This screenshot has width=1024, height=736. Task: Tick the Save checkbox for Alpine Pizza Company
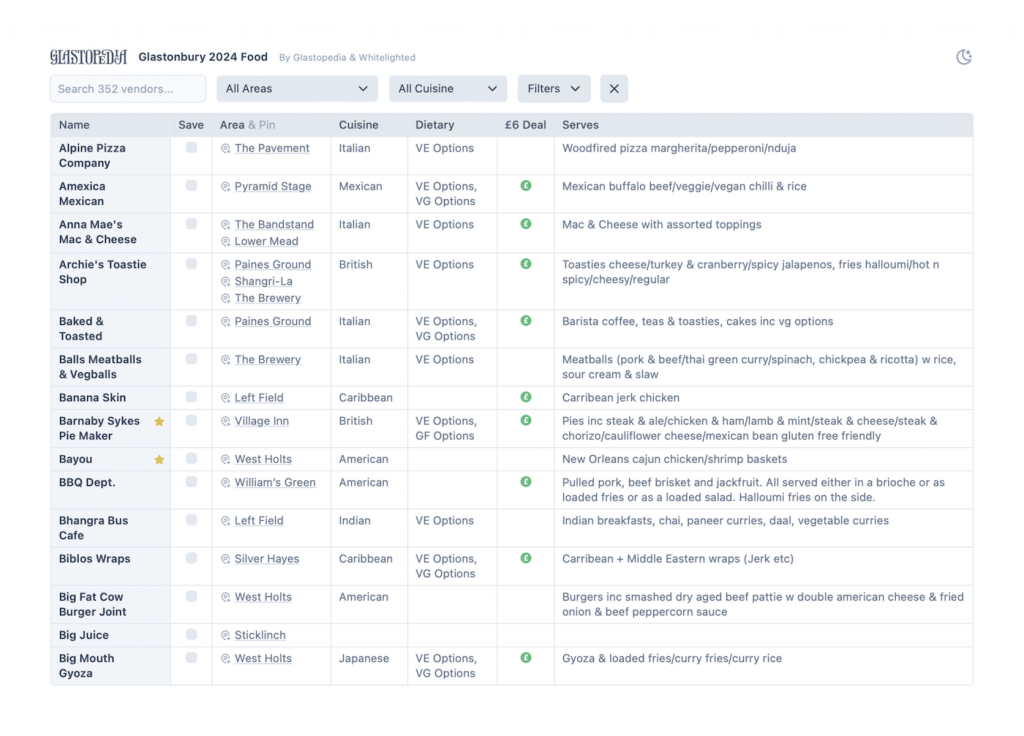[191, 148]
